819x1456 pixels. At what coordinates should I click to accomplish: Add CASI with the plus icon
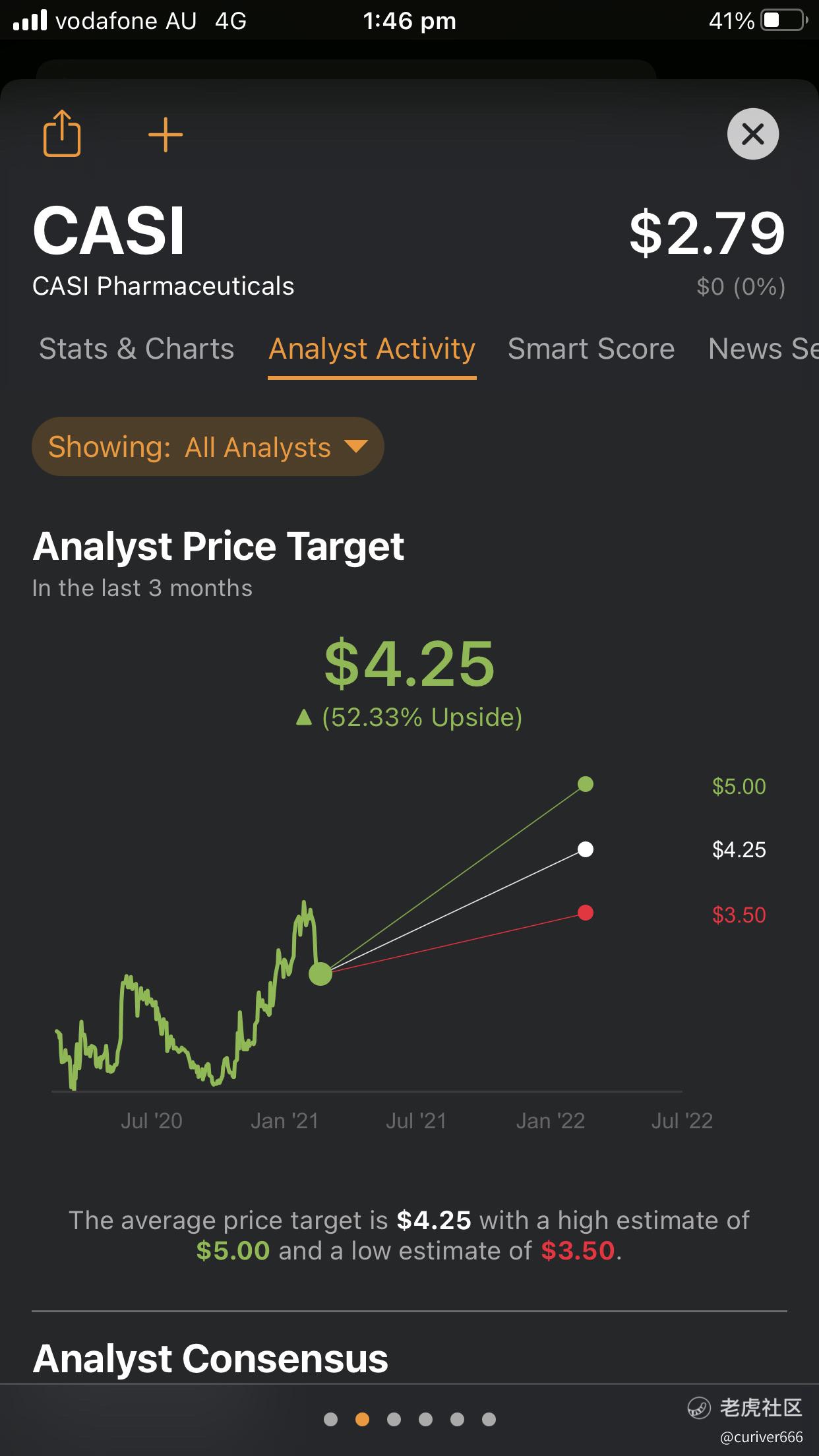165,135
